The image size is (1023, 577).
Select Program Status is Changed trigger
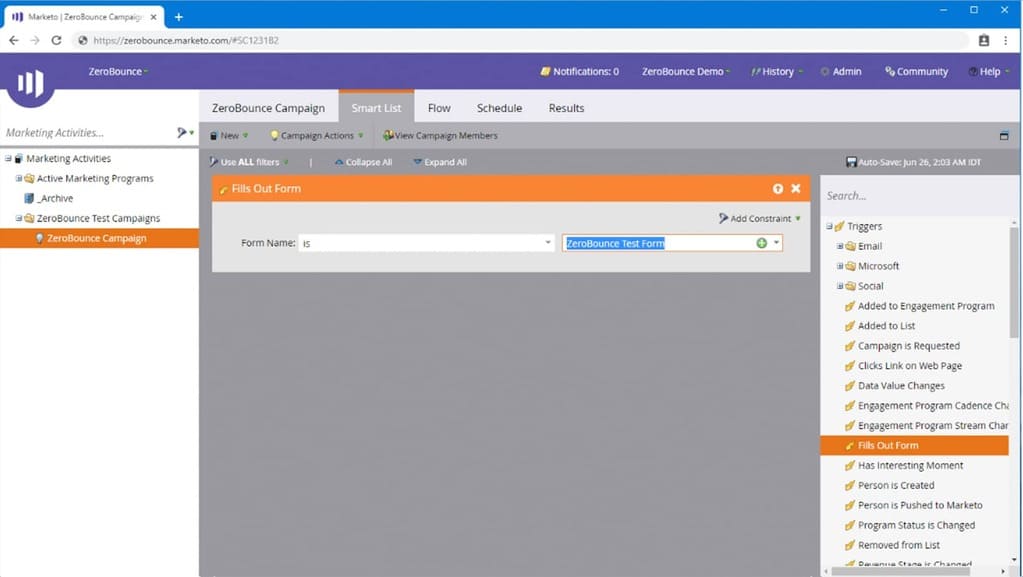[916, 525]
